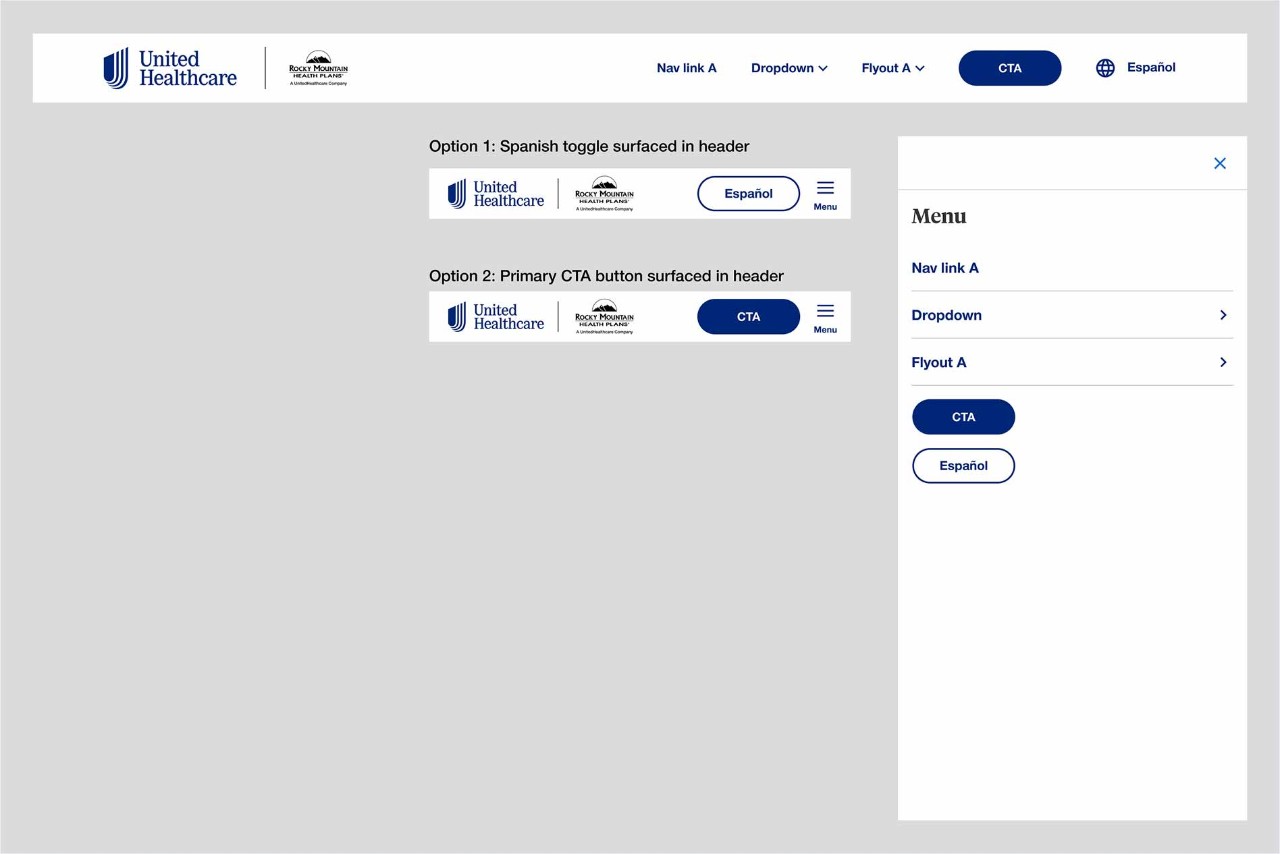Expand the Flyout A item in top navigation
Viewport: 1280px width, 854px height.
pos(892,68)
